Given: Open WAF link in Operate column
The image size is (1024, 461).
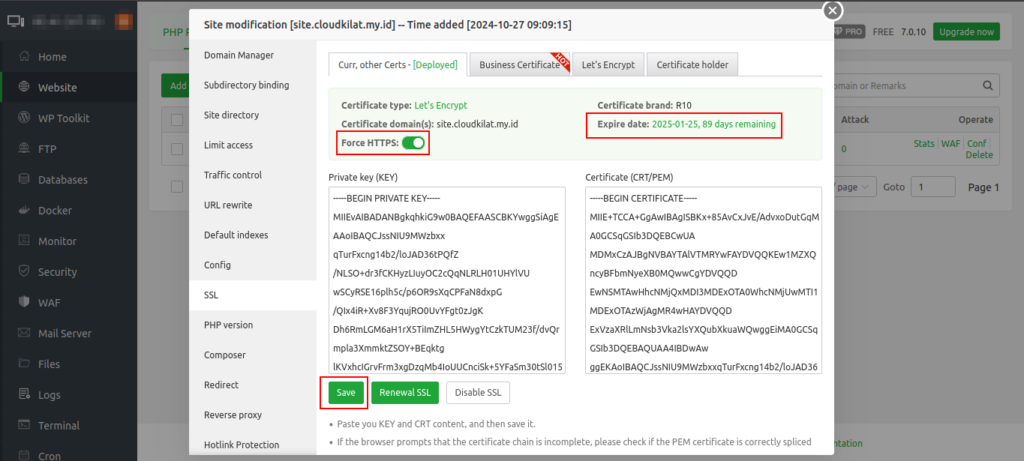Looking at the screenshot, I should (x=951, y=144).
